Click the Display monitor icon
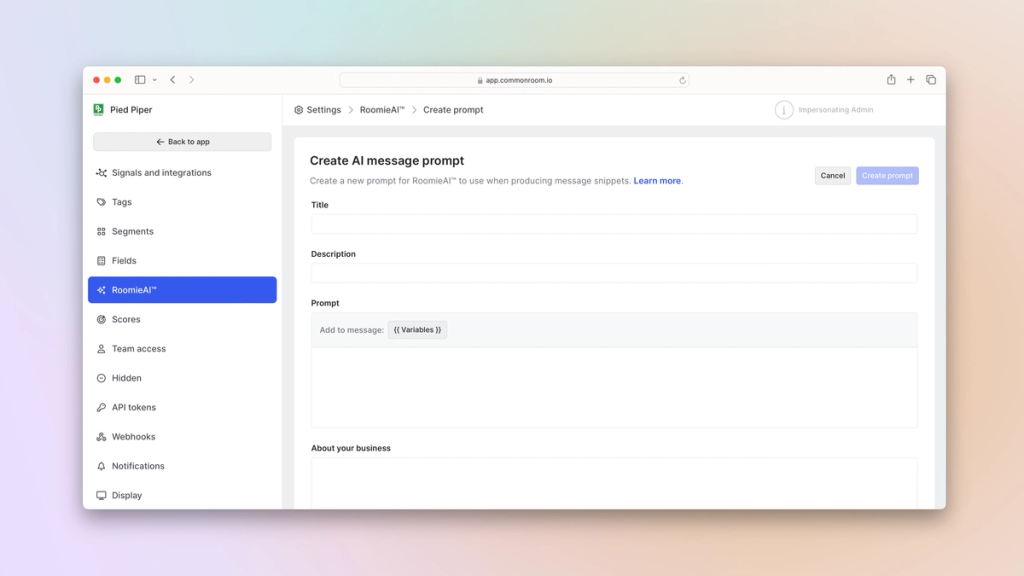 click(101, 496)
